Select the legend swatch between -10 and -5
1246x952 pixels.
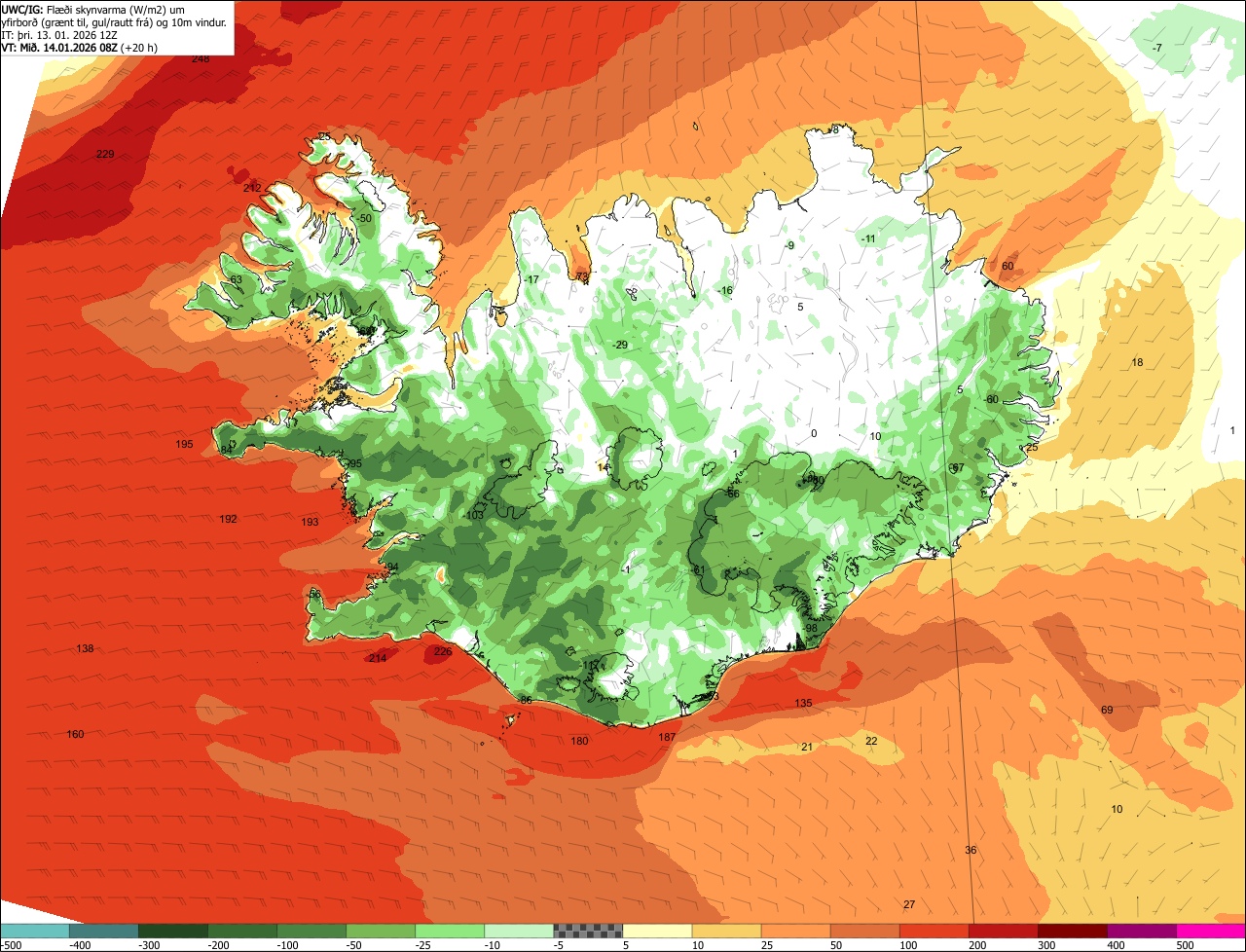pos(520,931)
